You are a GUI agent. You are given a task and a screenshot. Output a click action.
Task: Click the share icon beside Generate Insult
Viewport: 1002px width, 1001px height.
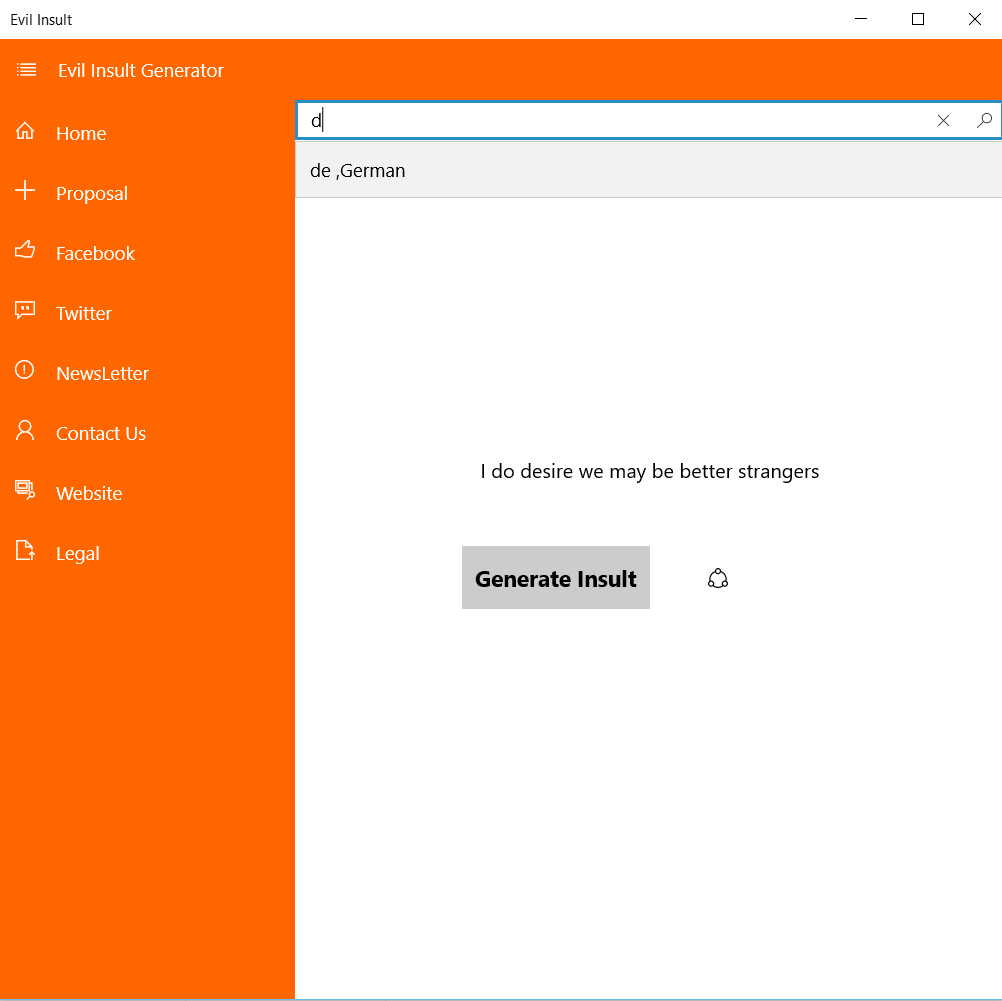pyautogui.click(x=718, y=578)
